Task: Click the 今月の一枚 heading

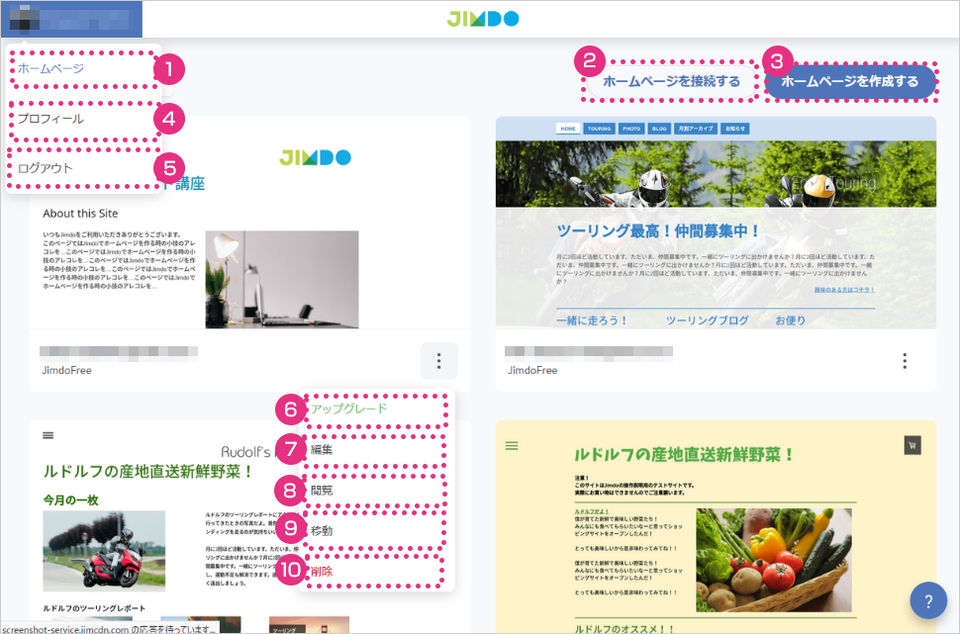Action: (70, 500)
